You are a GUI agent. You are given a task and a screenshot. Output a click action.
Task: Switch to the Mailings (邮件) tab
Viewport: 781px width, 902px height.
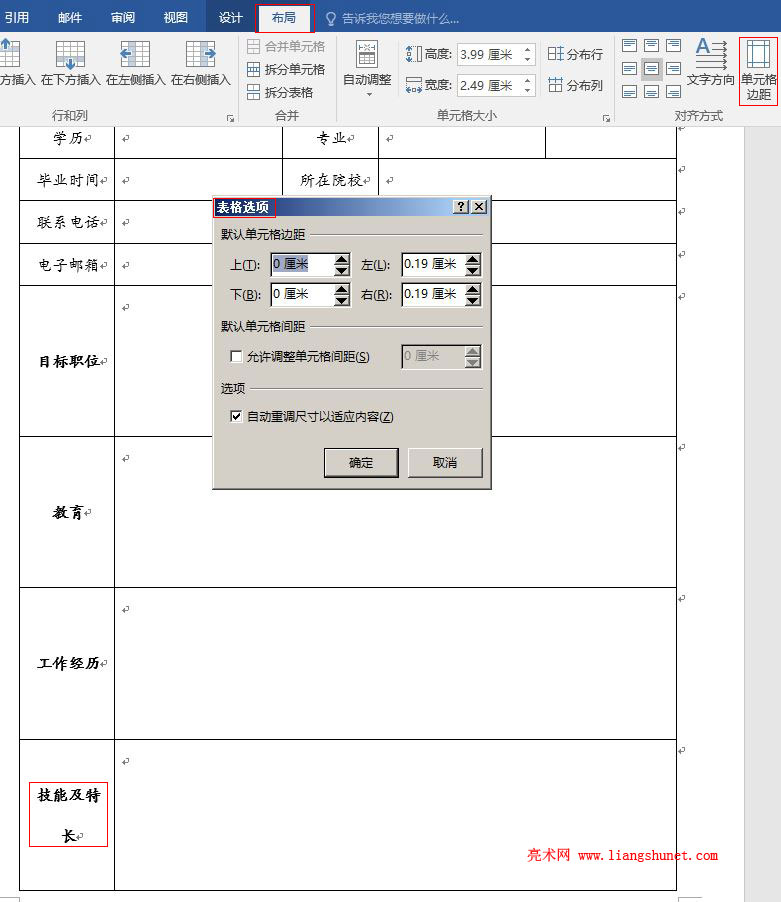coord(70,18)
